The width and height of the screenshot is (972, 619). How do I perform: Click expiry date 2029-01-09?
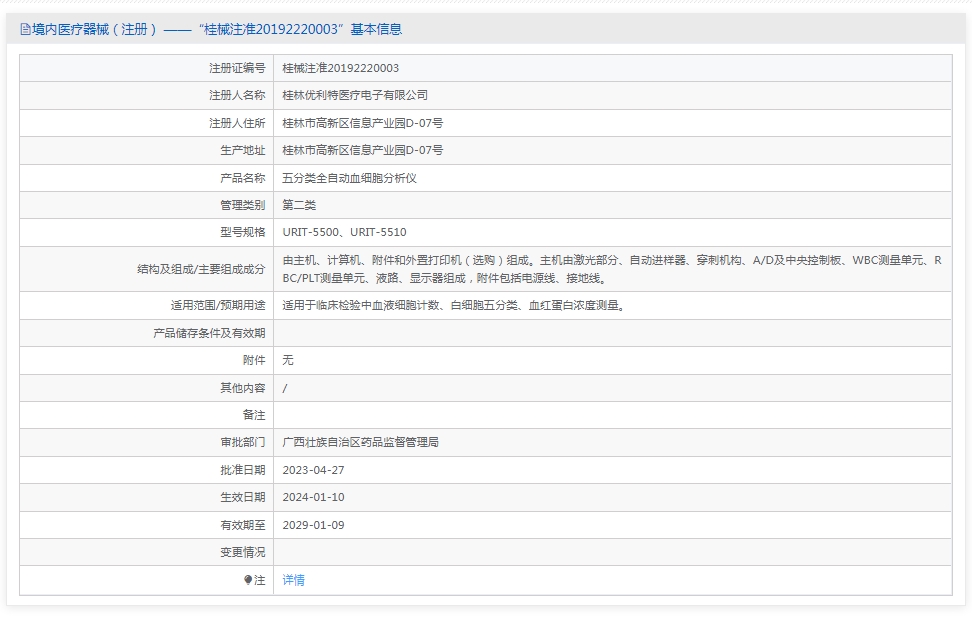[x=313, y=525]
